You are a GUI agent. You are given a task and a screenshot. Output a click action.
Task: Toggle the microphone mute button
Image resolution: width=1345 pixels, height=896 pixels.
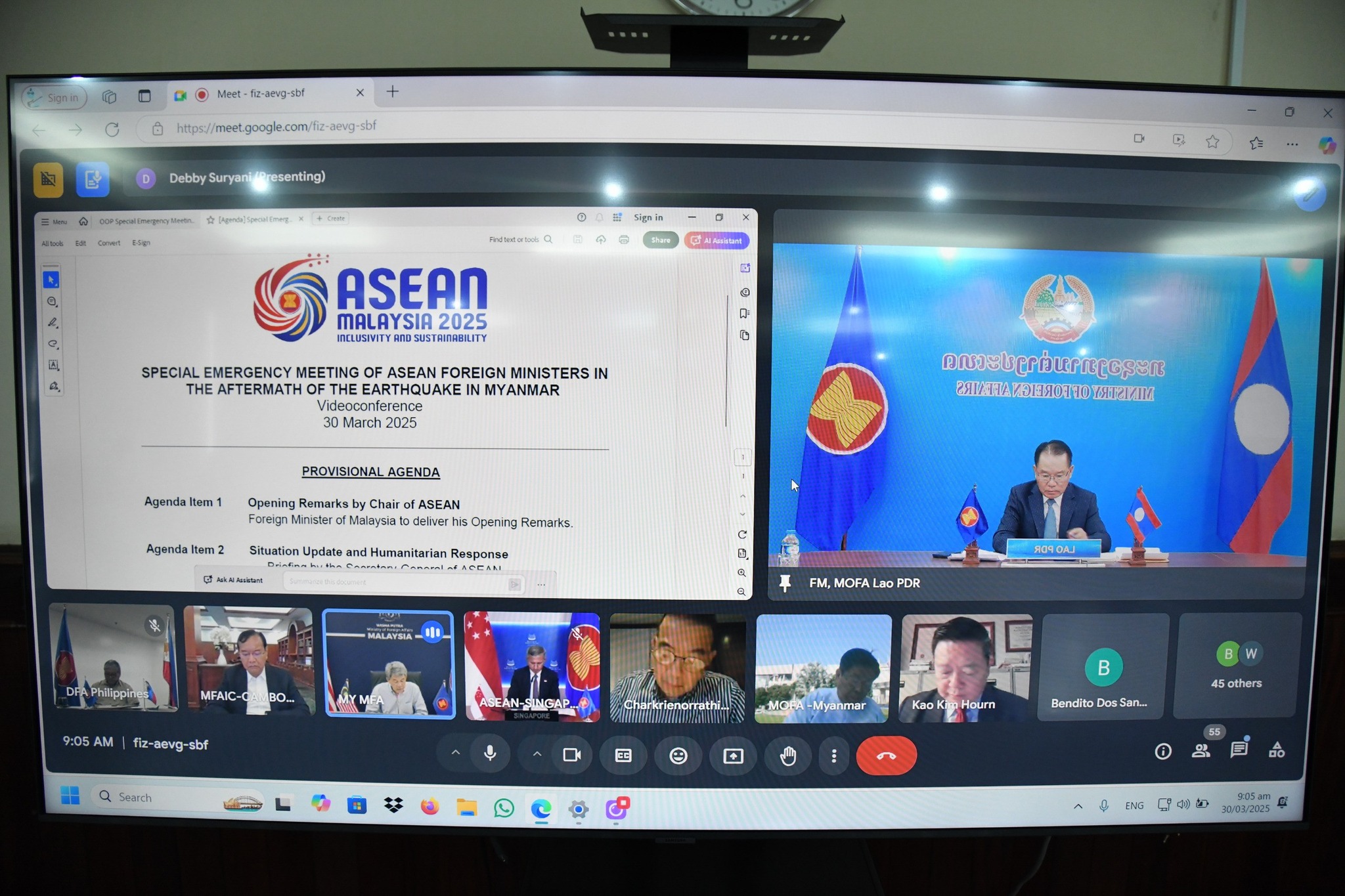tap(490, 754)
